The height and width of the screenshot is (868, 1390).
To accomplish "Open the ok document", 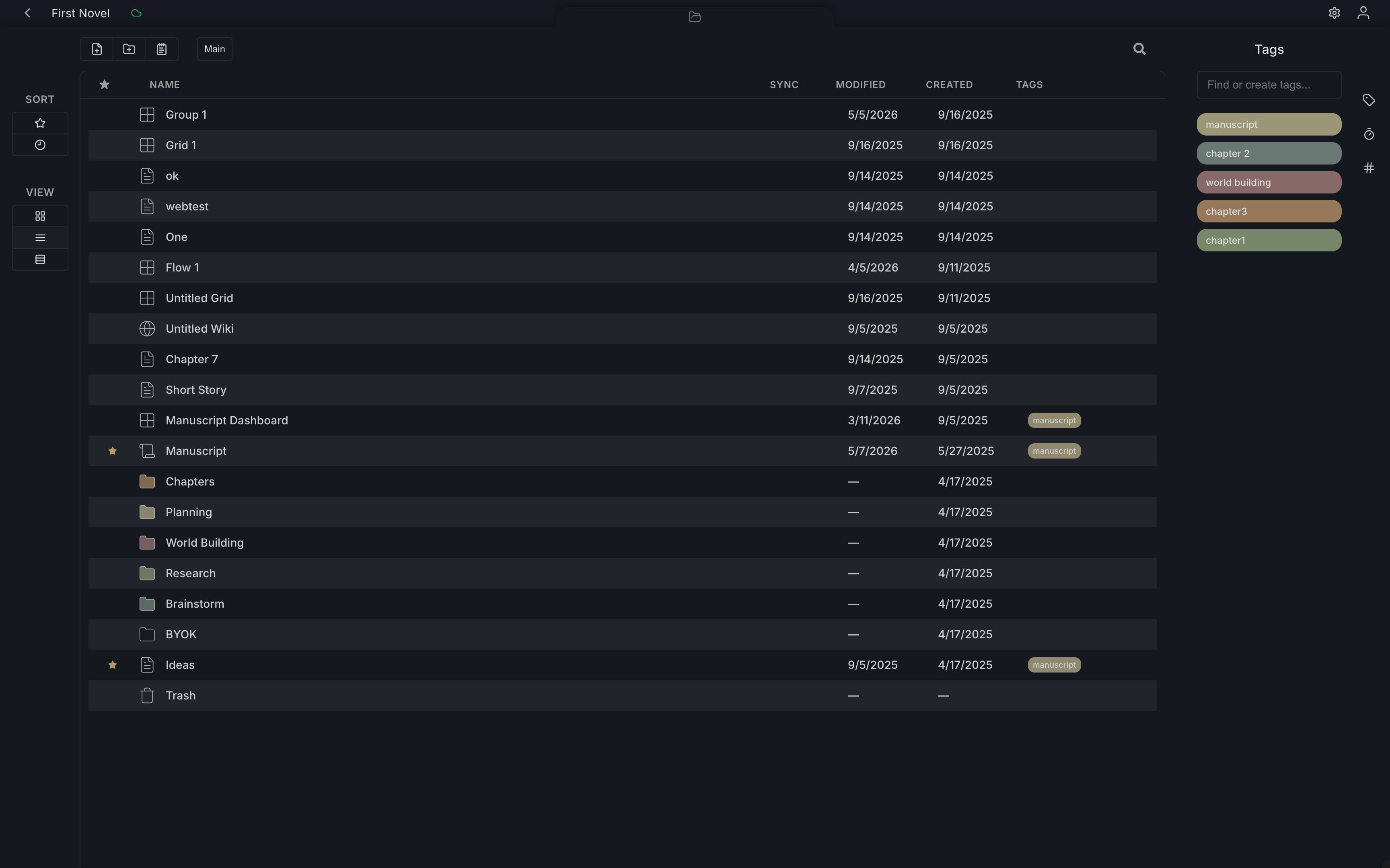I will click(172, 176).
